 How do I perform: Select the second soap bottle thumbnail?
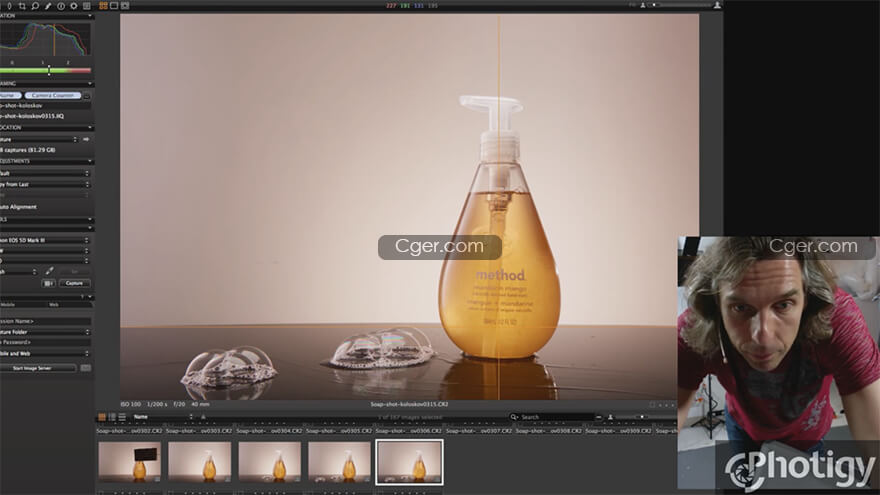199,462
